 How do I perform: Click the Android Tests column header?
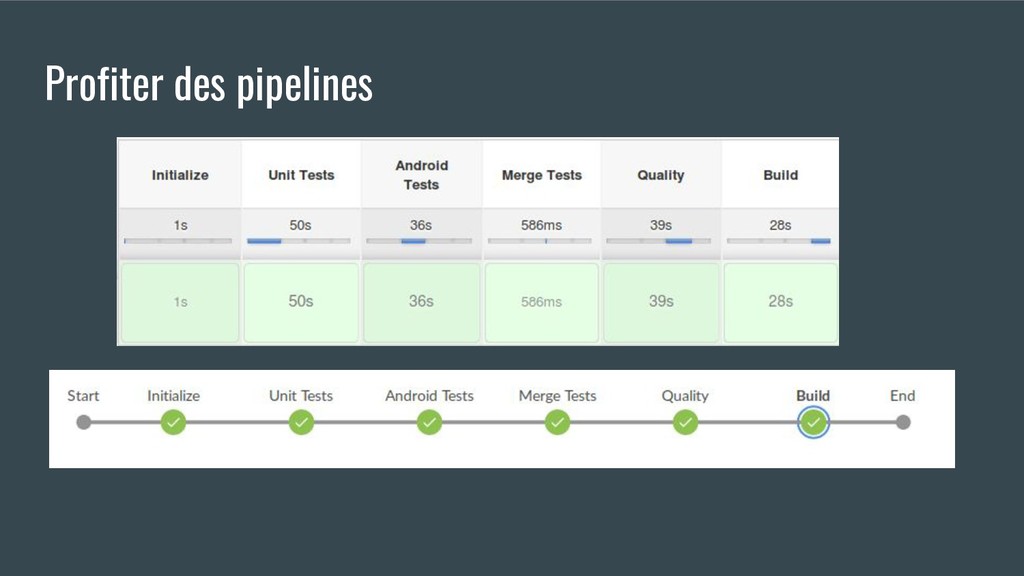coord(421,175)
